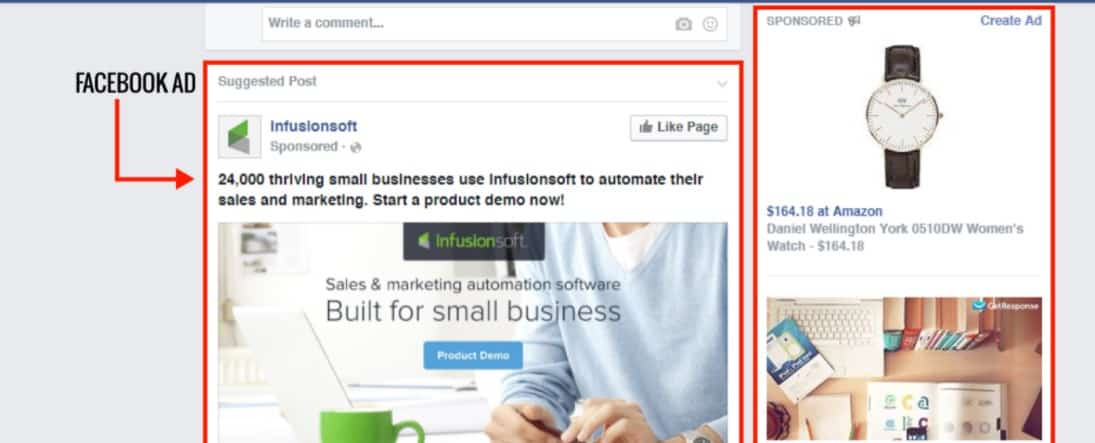The image size is (1095, 443).
Task: Click the Infusionsoft logo banner in ad image
Action: 474,241
